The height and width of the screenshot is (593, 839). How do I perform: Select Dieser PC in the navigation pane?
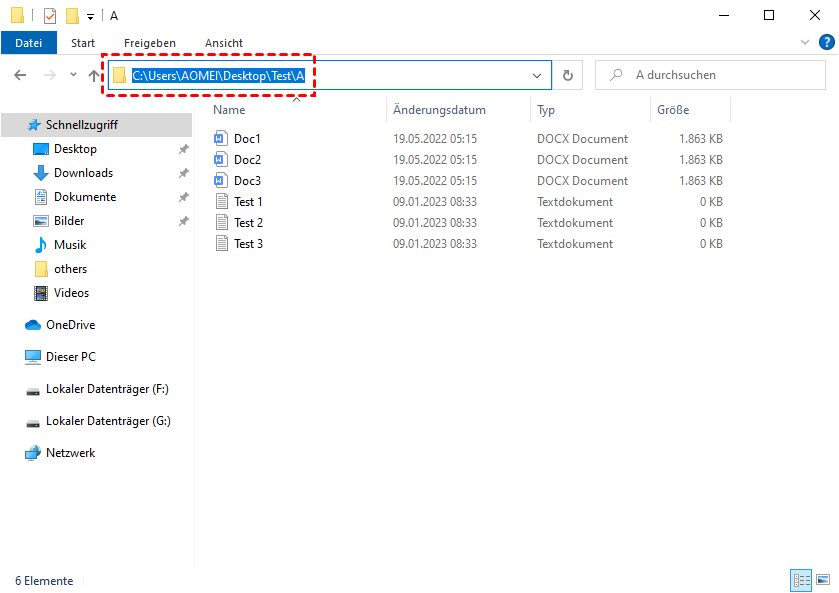coord(71,356)
